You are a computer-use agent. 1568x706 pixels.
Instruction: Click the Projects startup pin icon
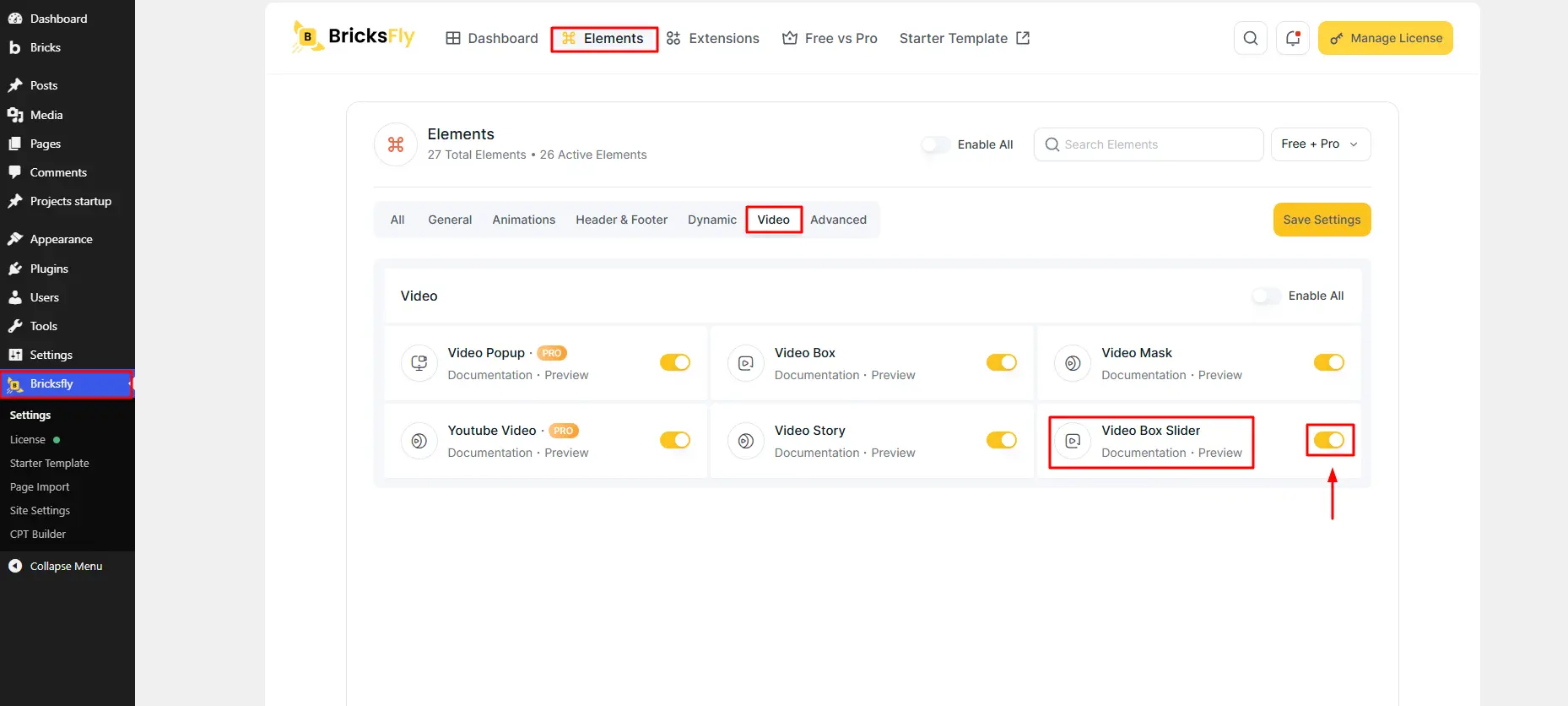pos(15,201)
